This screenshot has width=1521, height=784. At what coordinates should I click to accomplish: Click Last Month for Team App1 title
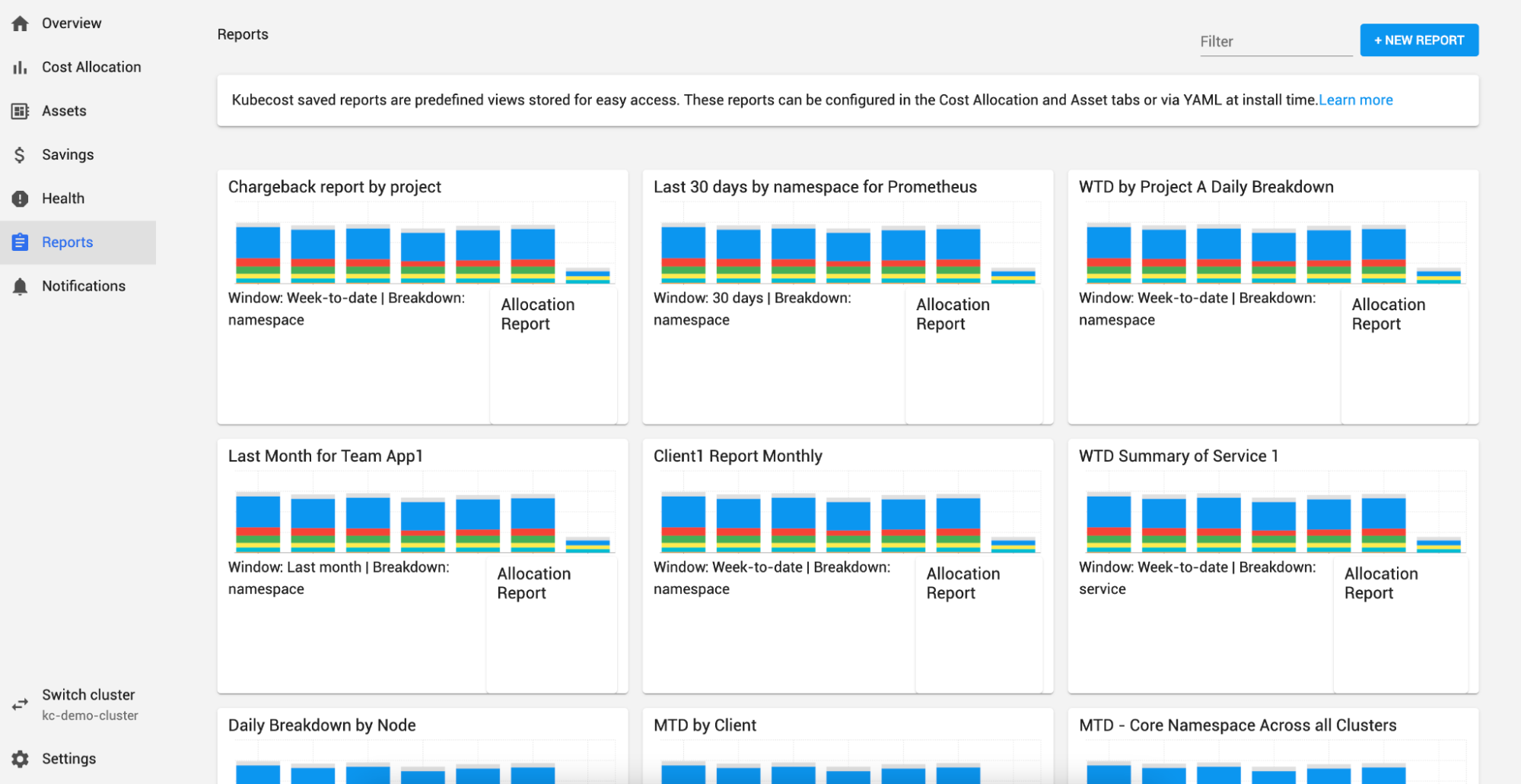[326, 456]
